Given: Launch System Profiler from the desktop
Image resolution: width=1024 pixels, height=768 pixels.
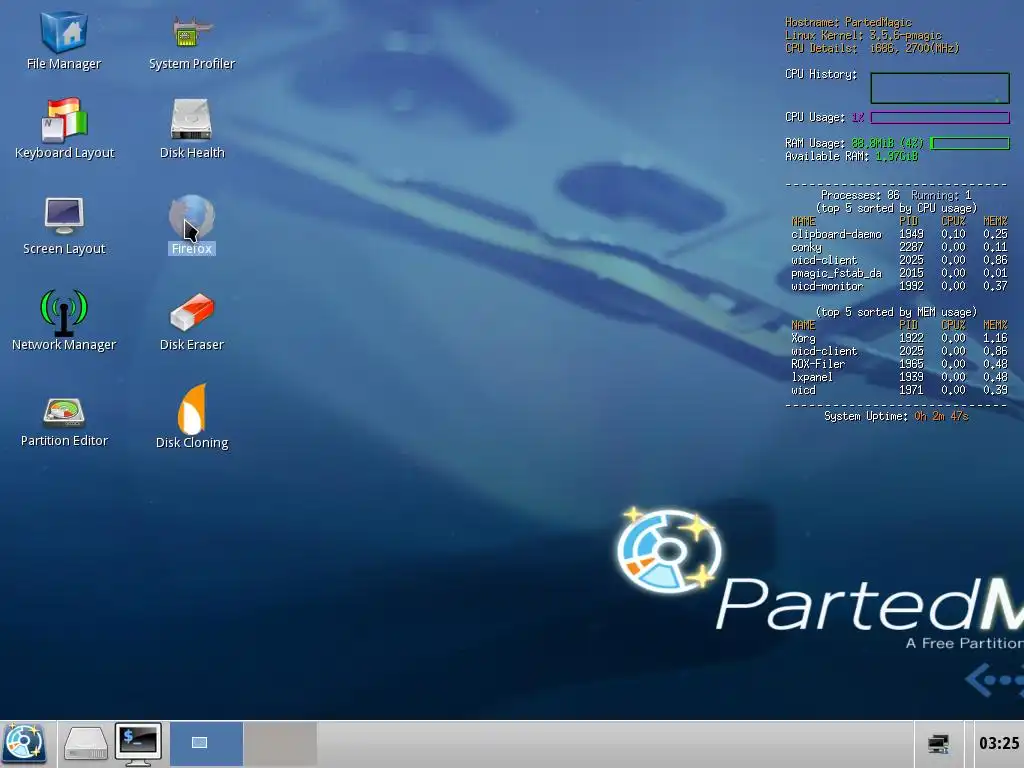Looking at the screenshot, I should pos(191,40).
